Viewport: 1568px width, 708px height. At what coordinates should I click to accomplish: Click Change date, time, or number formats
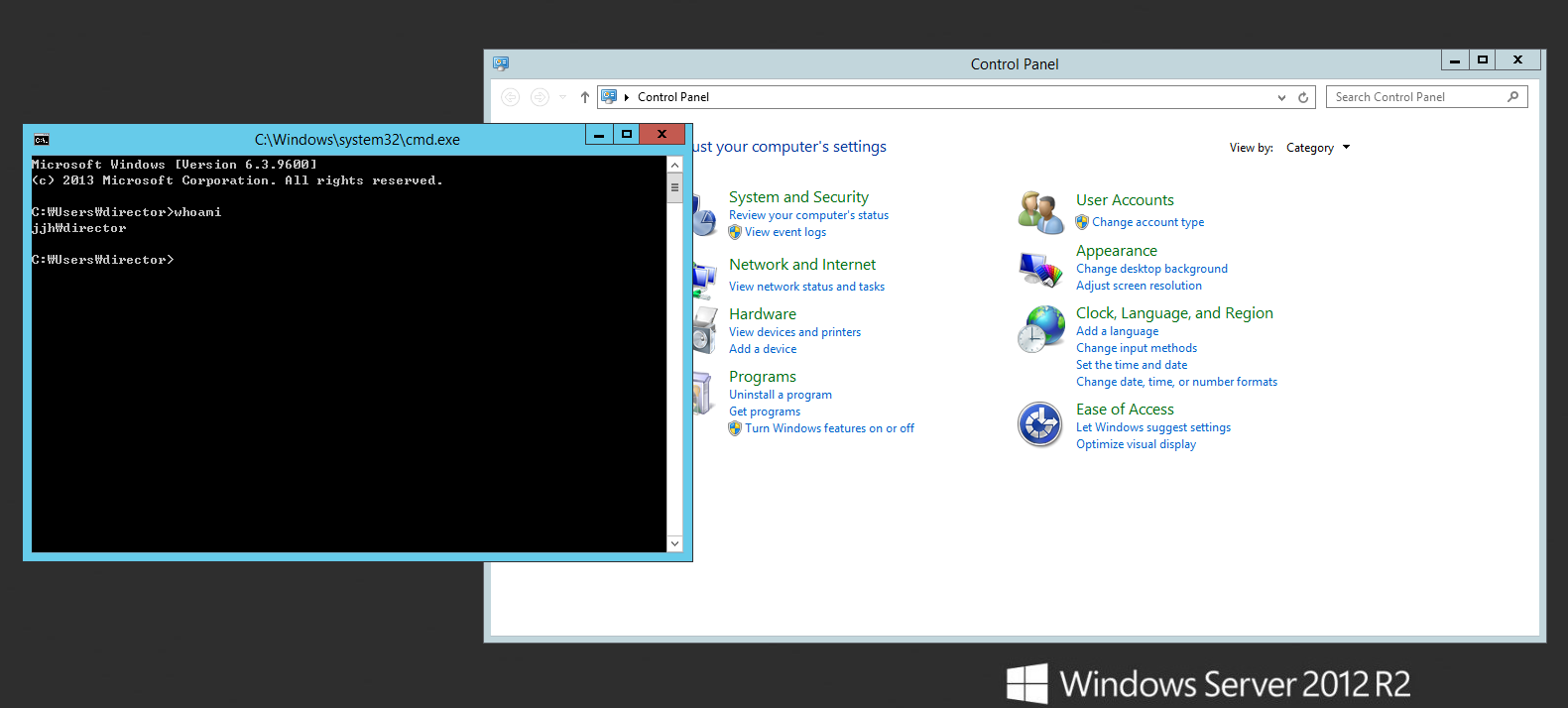[1176, 382]
